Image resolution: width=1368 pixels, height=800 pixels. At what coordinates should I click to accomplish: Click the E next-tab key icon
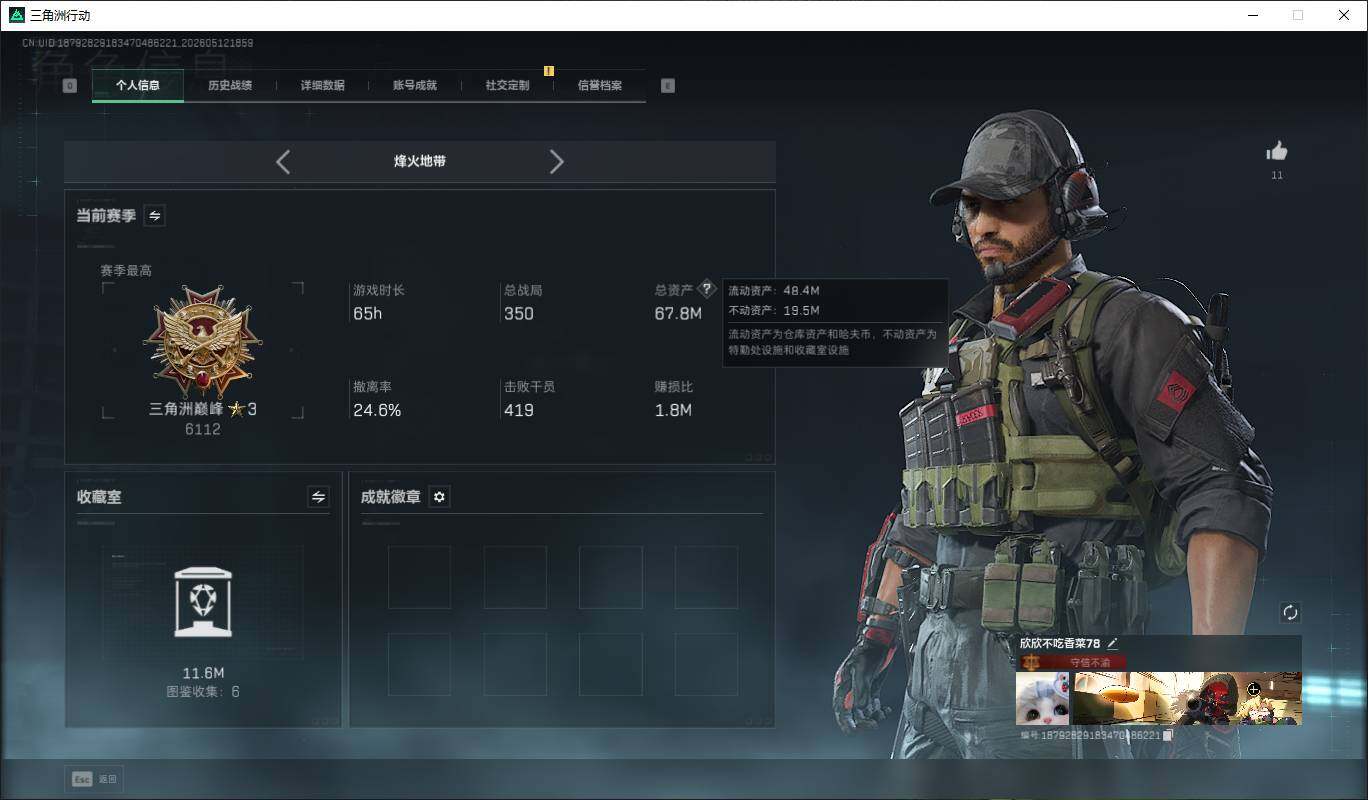(x=668, y=86)
